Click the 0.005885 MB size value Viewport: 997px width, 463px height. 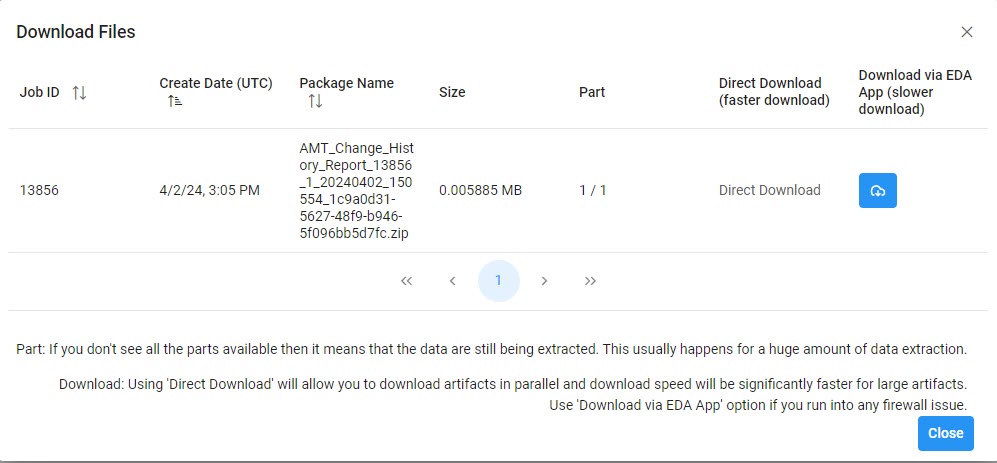(x=480, y=190)
